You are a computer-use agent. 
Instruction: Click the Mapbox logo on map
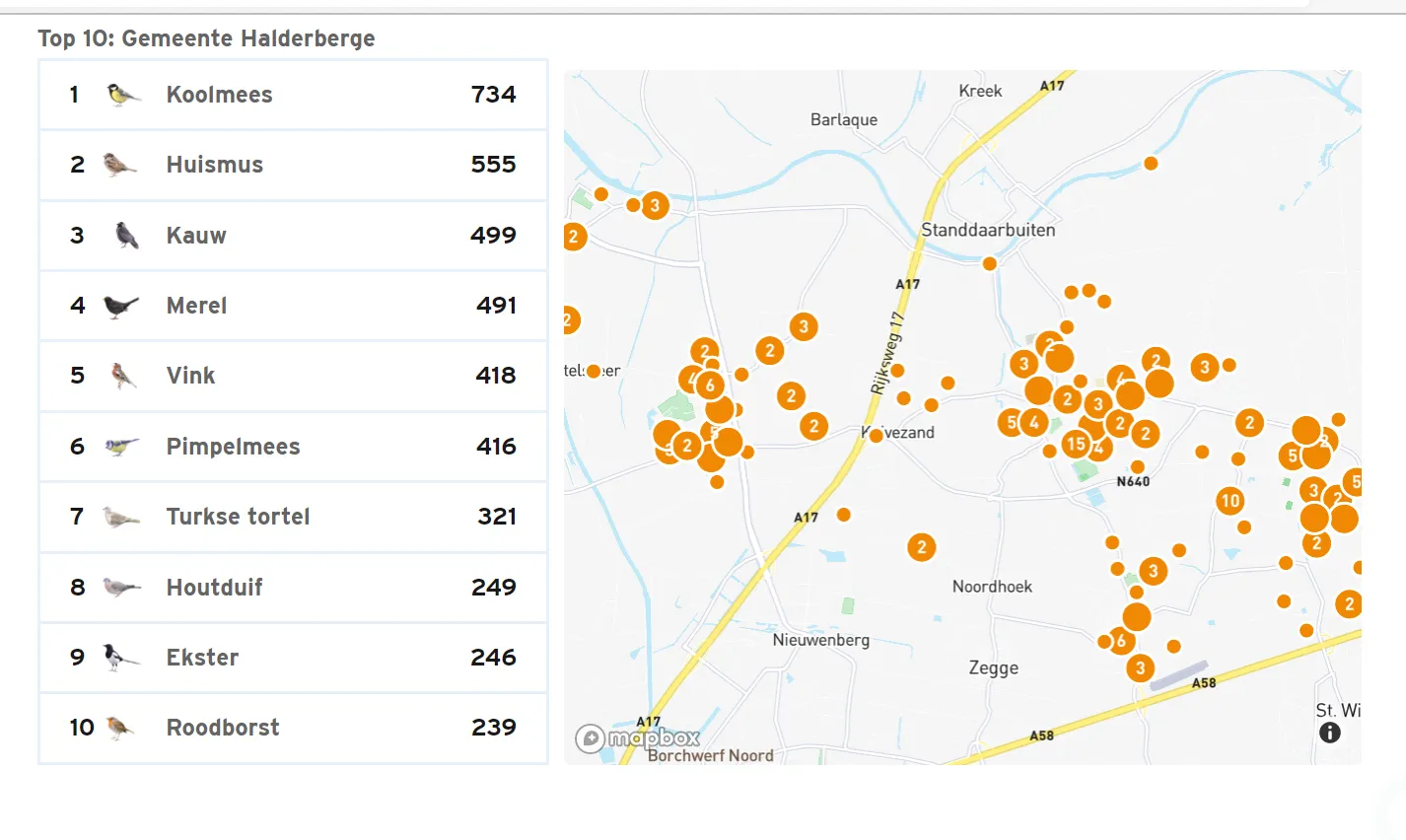(x=639, y=737)
